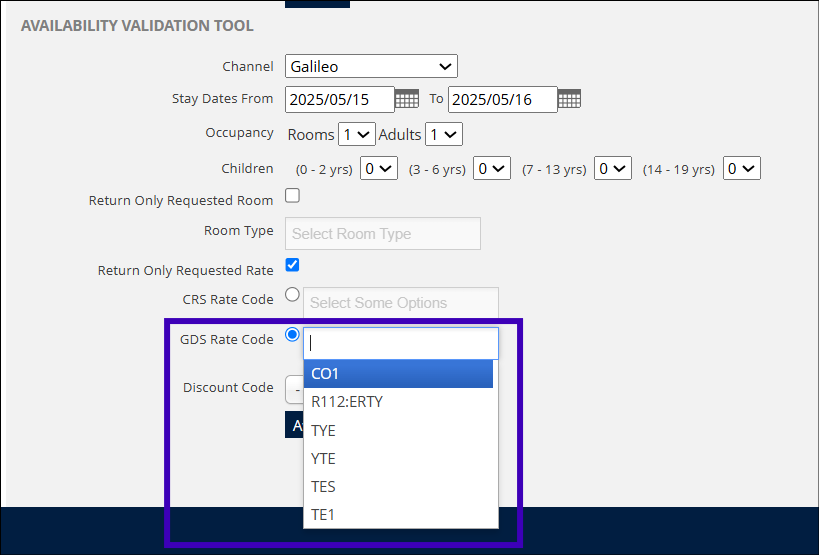819x555 pixels.
Task: Choose TYE from the GDS rate list
Action: pyautogui.click(x=399, y=430)
